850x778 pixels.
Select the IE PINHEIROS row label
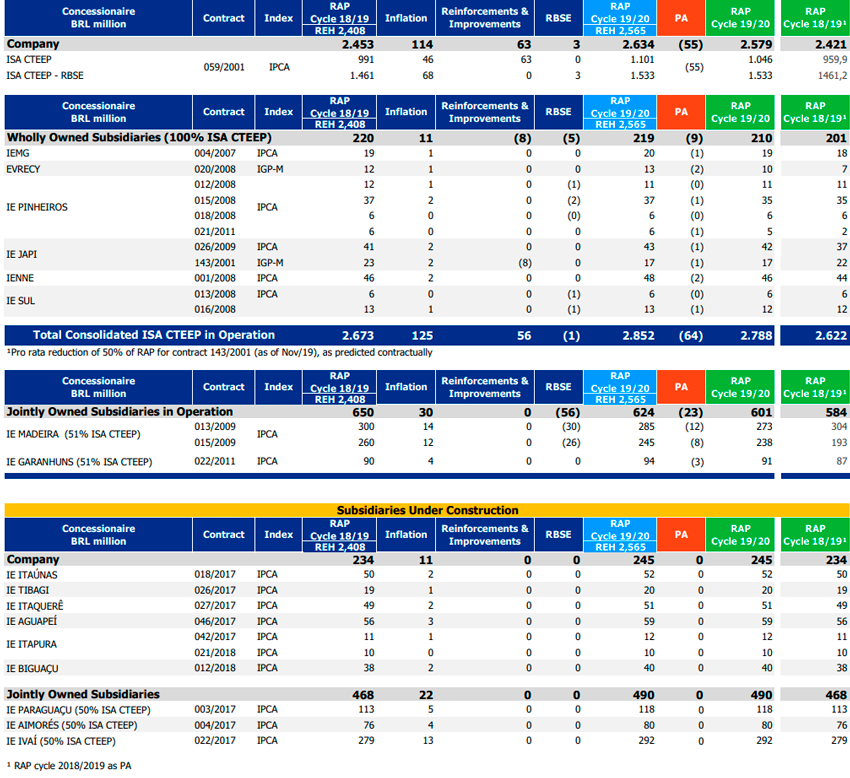point(37,207)
